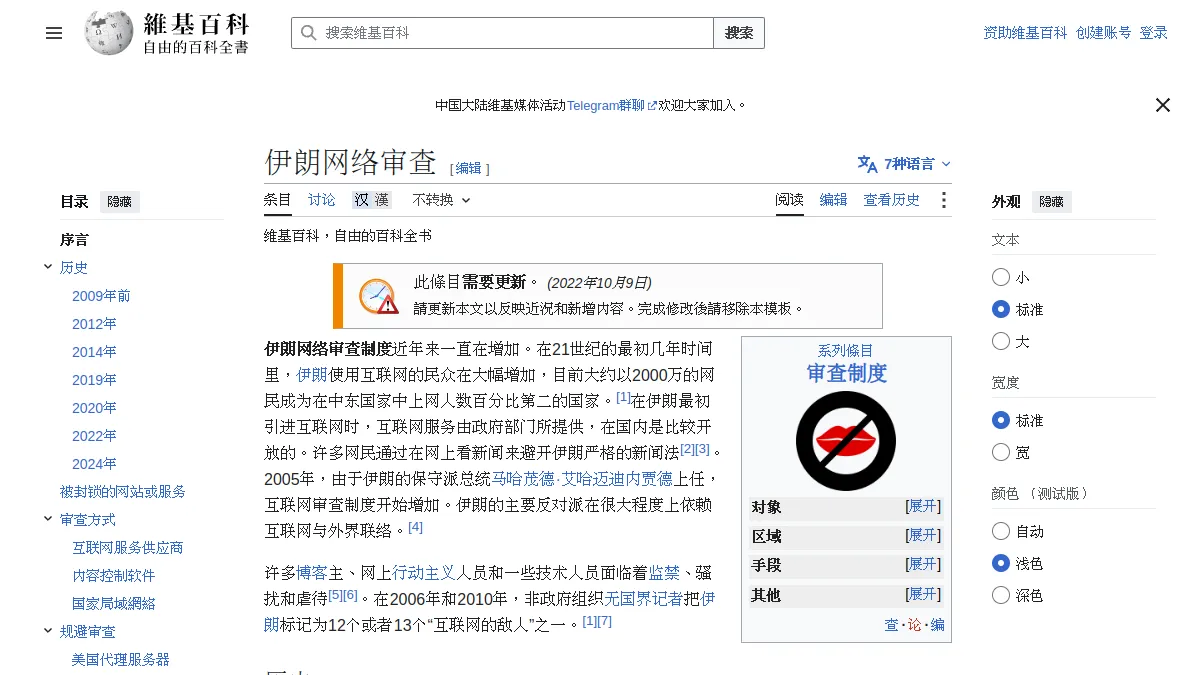Go to 2020年 in contents
The height and width of the screenshot is (675, 1200).
click(94, 408)
